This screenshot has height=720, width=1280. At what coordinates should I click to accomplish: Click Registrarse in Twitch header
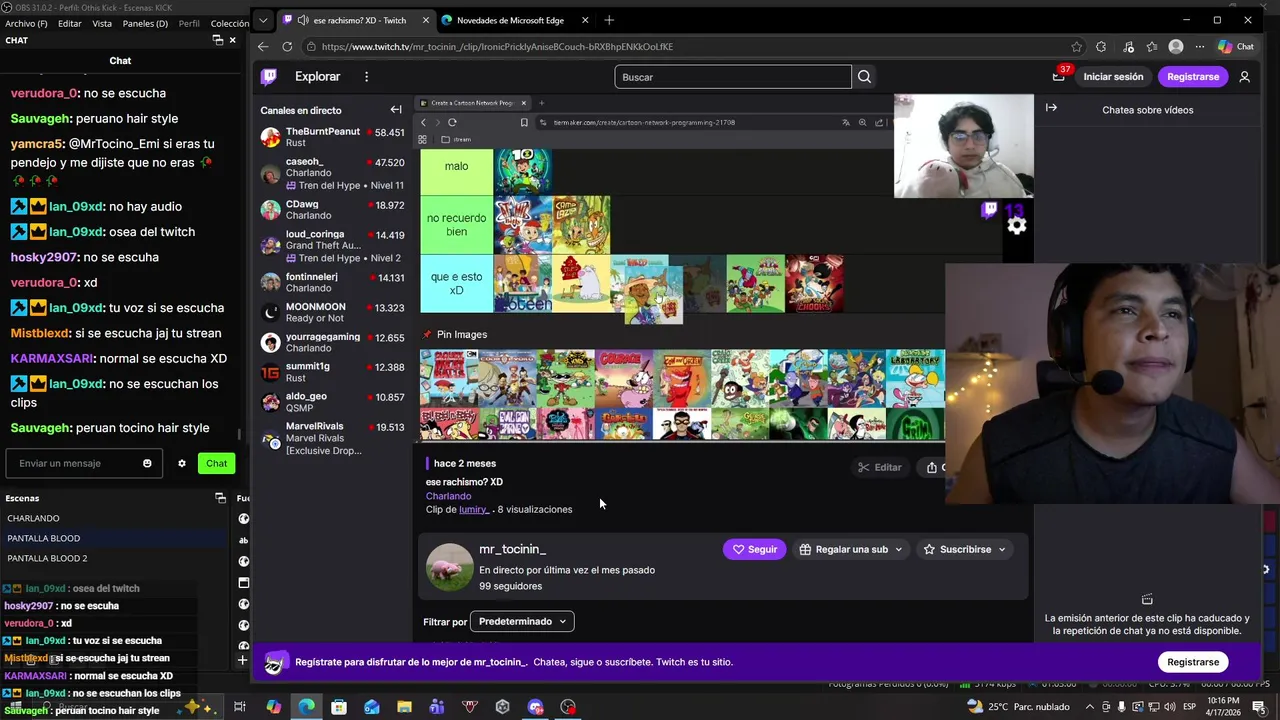1193,77
